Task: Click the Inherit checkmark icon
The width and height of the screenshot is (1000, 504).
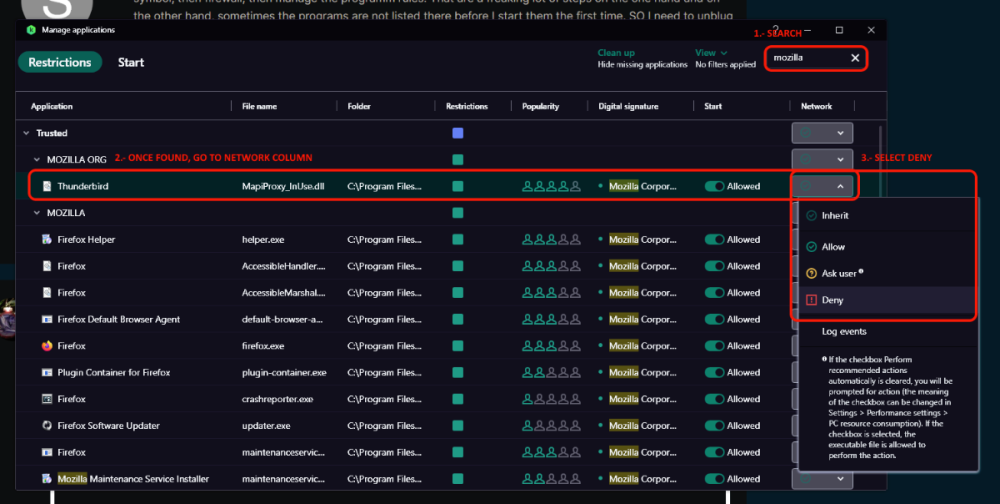Action: tap(811, 216)
